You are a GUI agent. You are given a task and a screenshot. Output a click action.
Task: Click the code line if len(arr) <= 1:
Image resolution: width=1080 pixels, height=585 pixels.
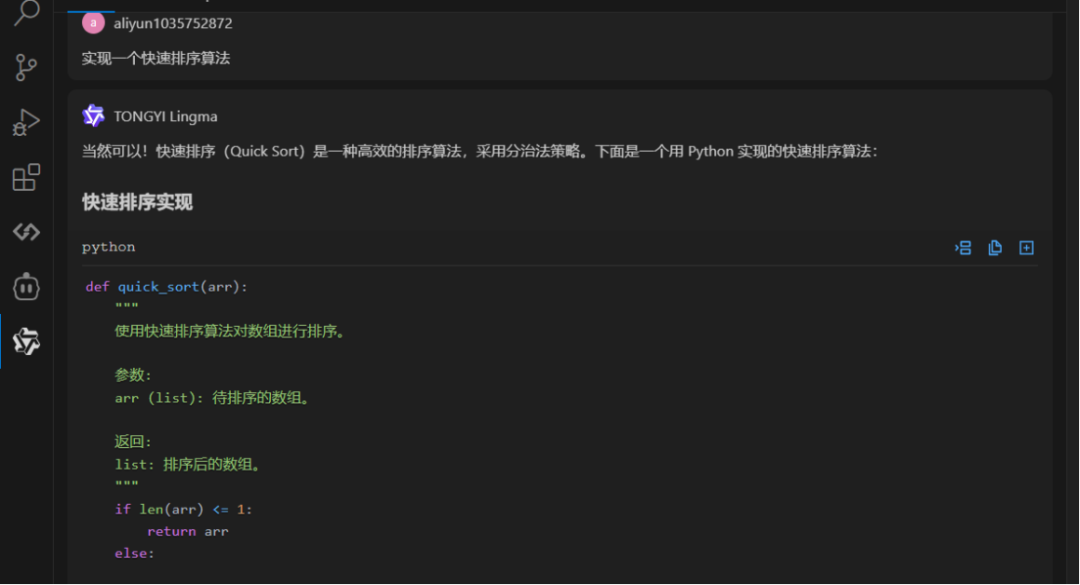coord(183,509)
